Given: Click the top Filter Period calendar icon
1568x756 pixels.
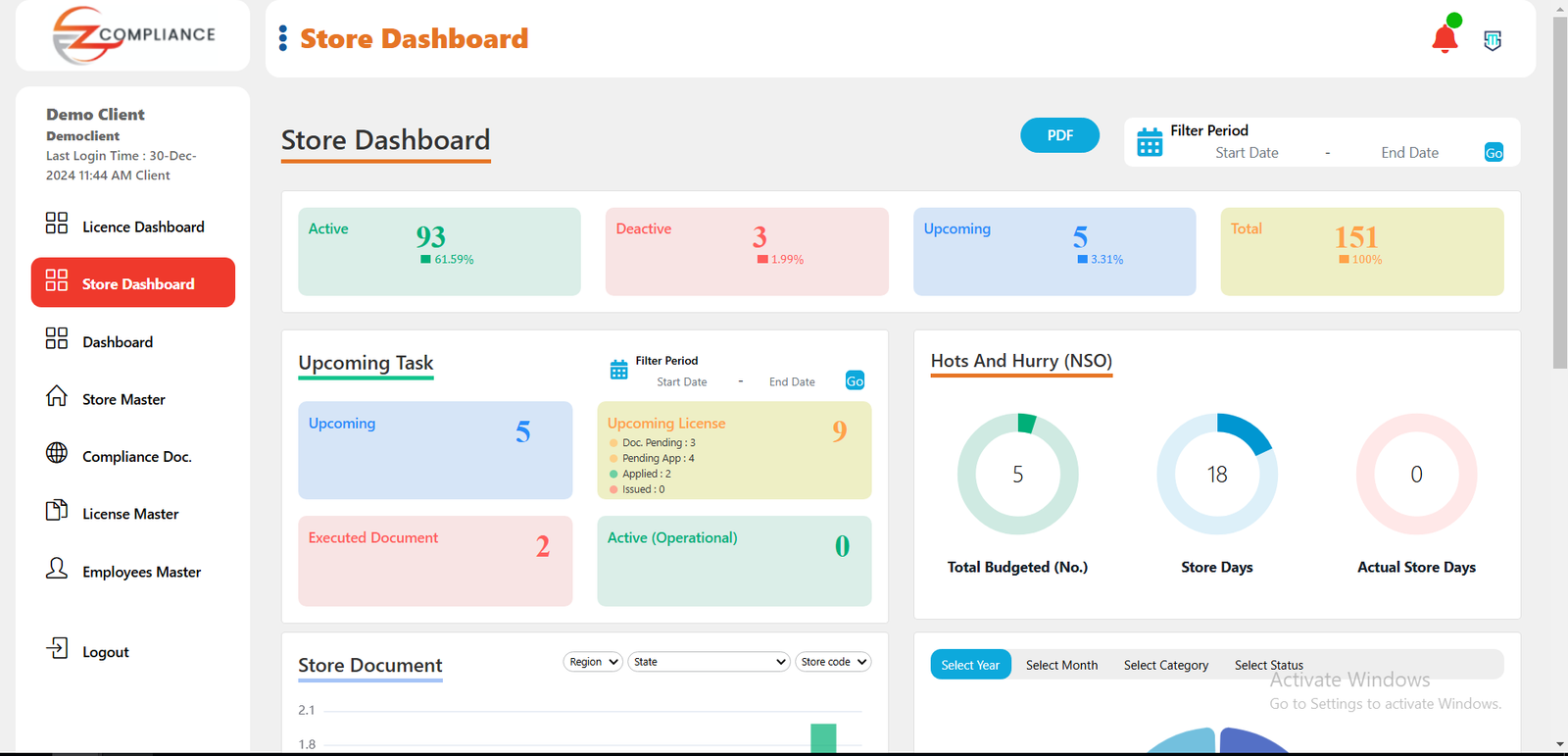Looking at the screenshot, I should click(x=1150, y=143).
